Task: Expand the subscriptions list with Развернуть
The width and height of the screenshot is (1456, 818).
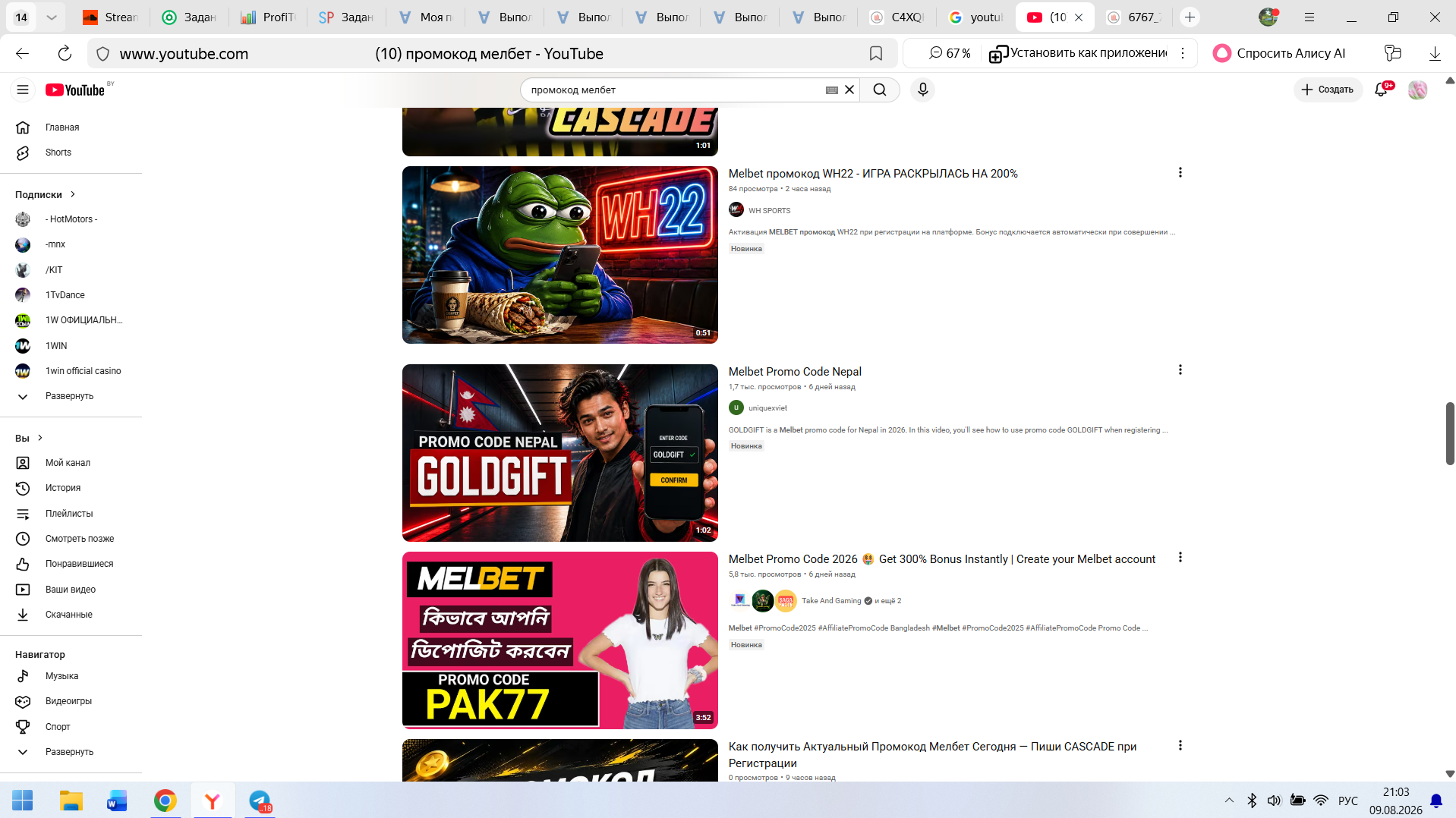Action: point(71,396)
